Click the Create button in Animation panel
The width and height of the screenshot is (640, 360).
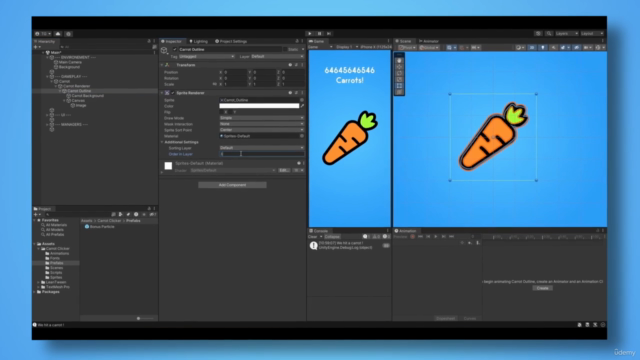[542, 288]
